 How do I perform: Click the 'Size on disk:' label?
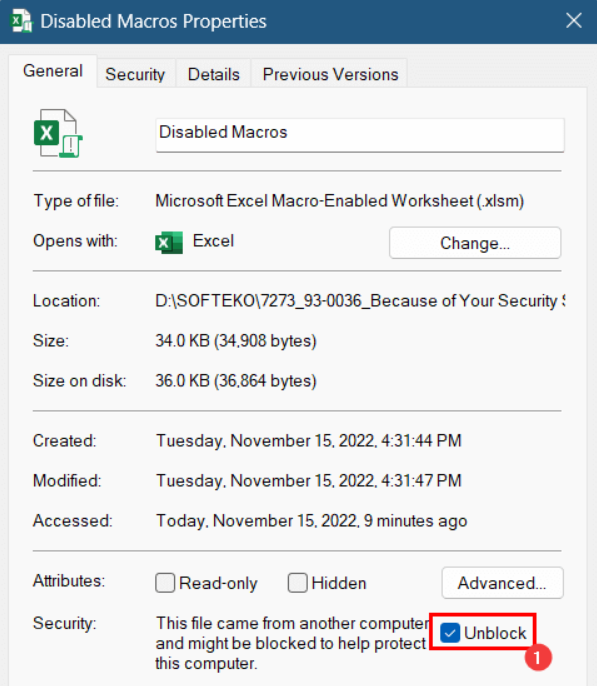tap(80, 381)
